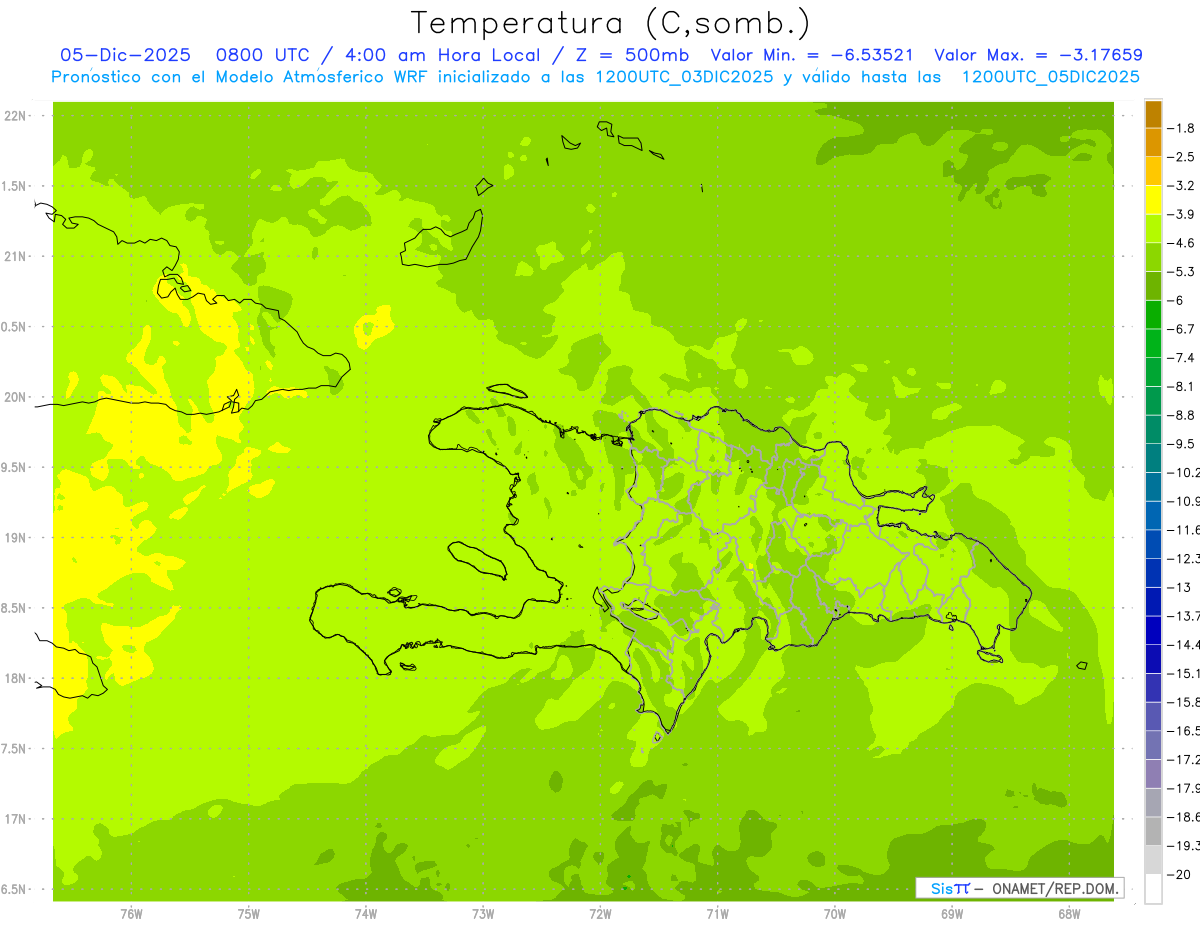The height and width of the screenshot is (927, 1200).
Task: Click the "-15.1" colorbar value
Action: tap(1184, 673)
